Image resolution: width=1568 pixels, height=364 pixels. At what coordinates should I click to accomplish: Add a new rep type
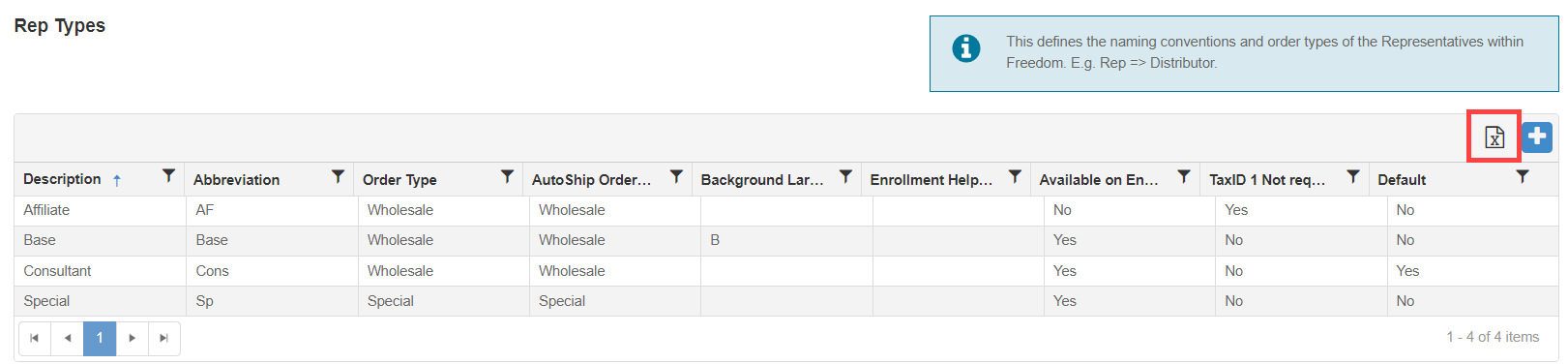(1537, 137)
